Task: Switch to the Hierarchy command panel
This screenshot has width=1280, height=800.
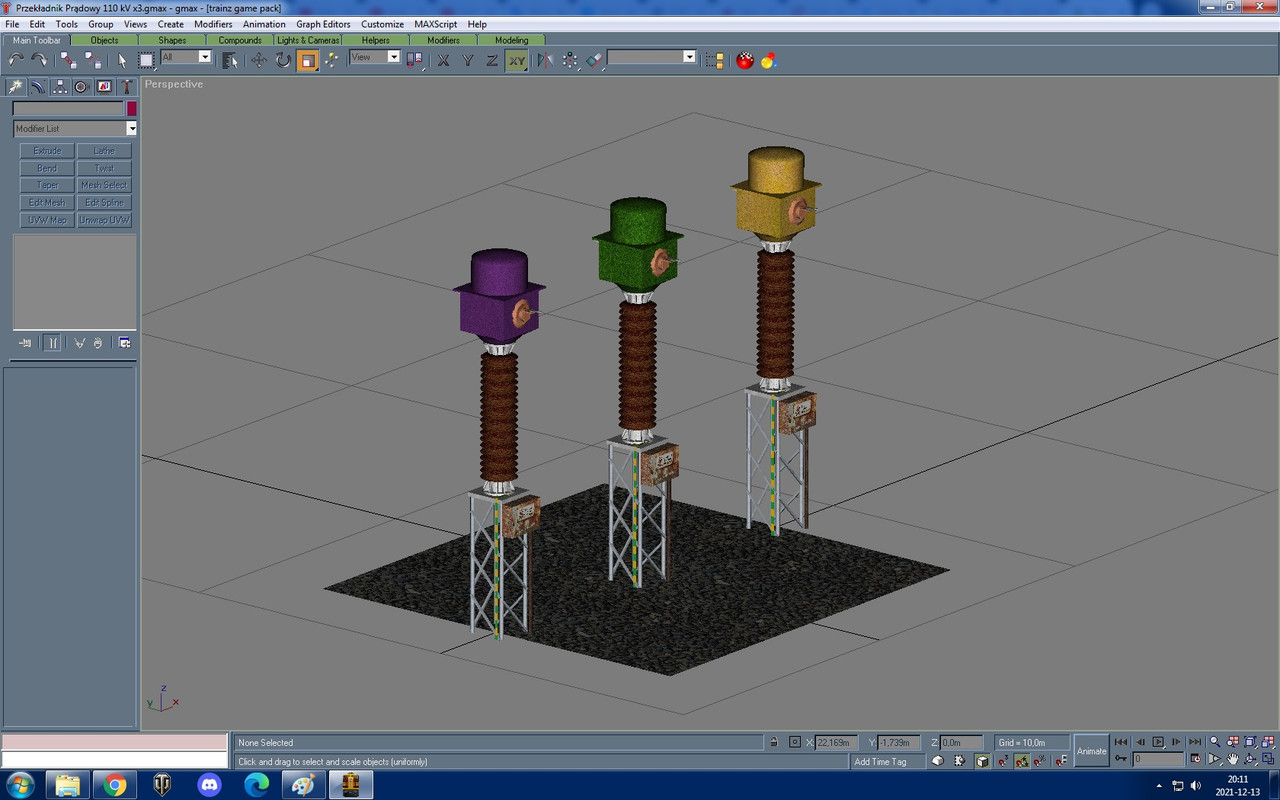Action: [60, 87]
